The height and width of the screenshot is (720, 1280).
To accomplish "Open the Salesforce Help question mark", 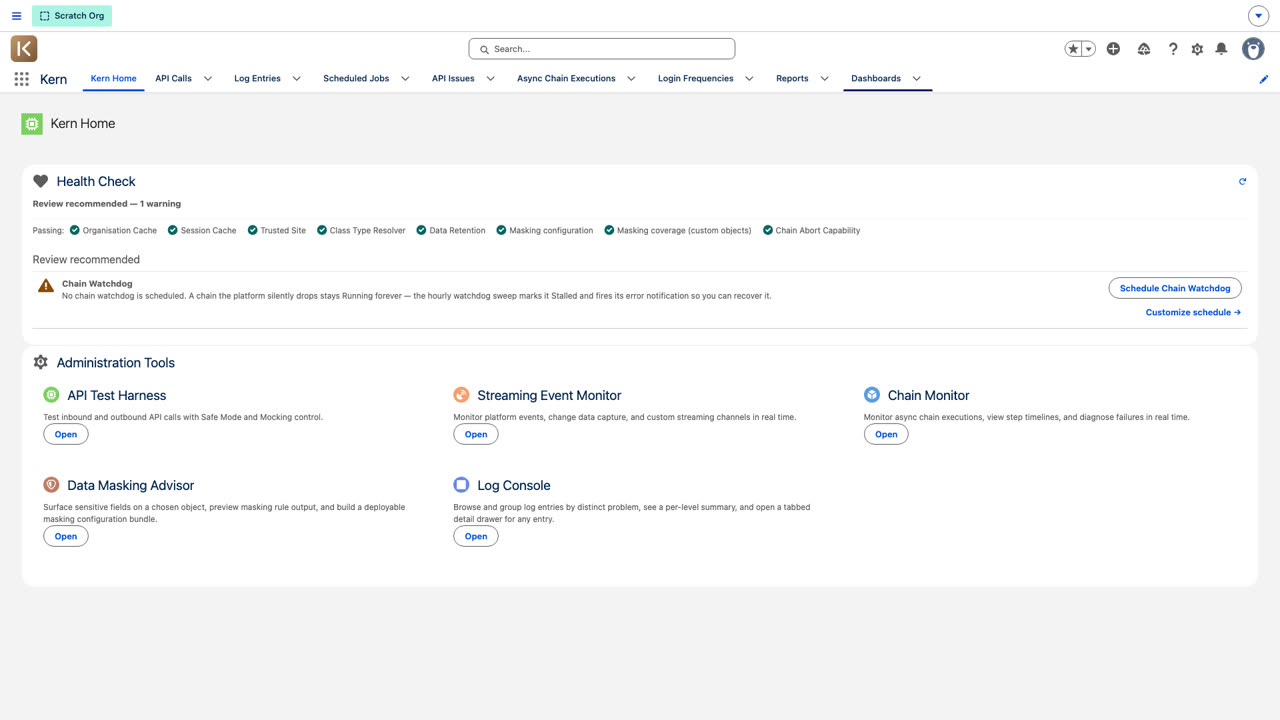I will [x=1173, y=49].
